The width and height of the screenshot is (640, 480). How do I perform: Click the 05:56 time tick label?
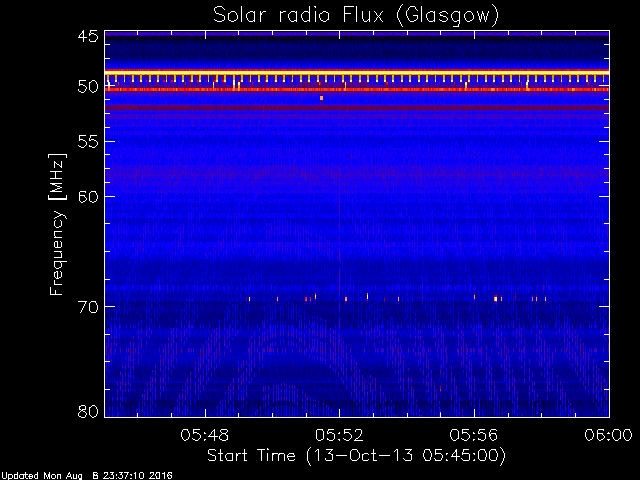pyautogui.click(x=474, y=435)
